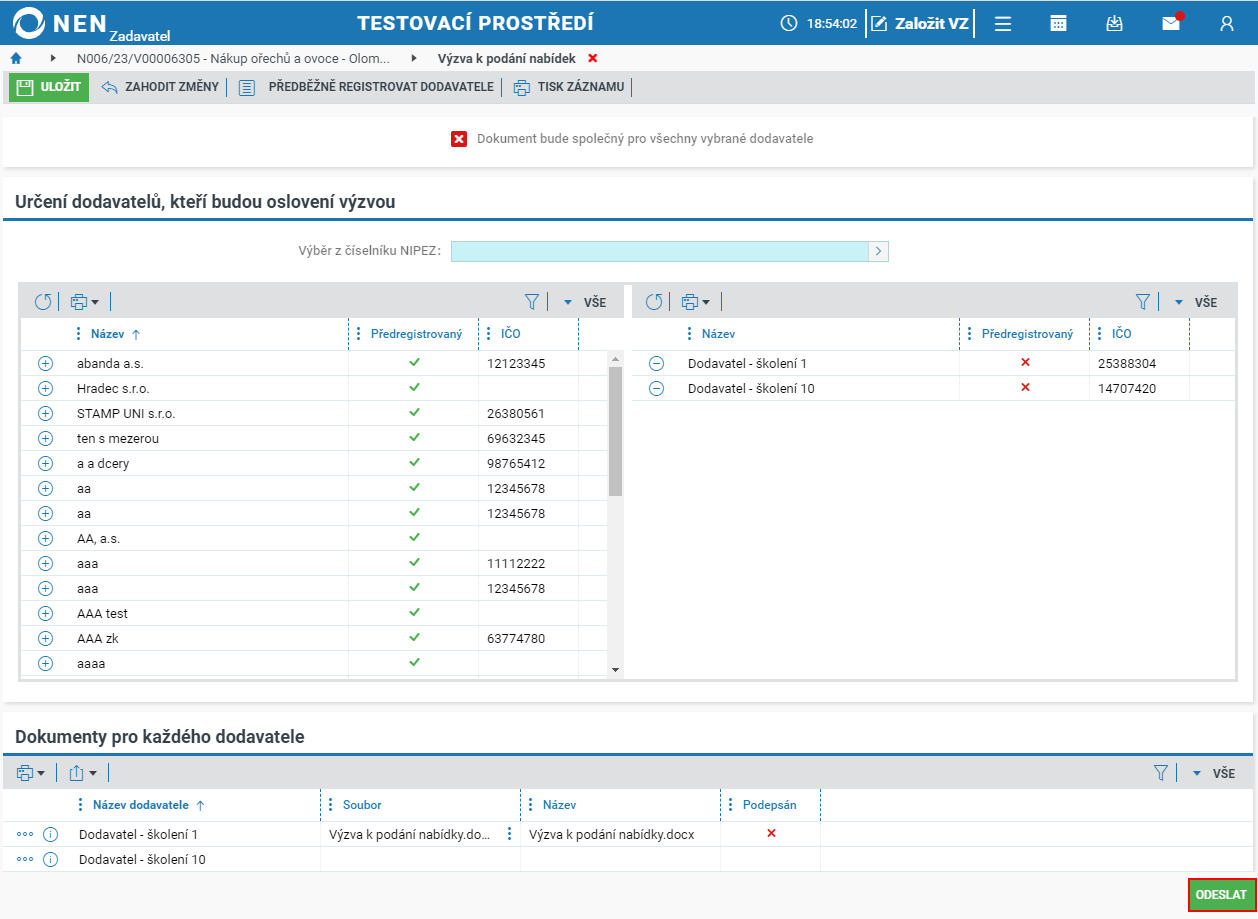This screenshot has width=1258, height=919.
Task: Click the clock showing 18:54:02
Action: coord(820,23)
